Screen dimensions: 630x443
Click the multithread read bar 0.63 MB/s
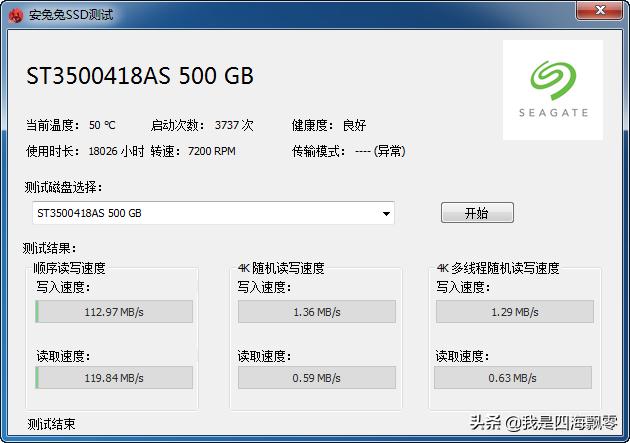(x=513, y=378)
